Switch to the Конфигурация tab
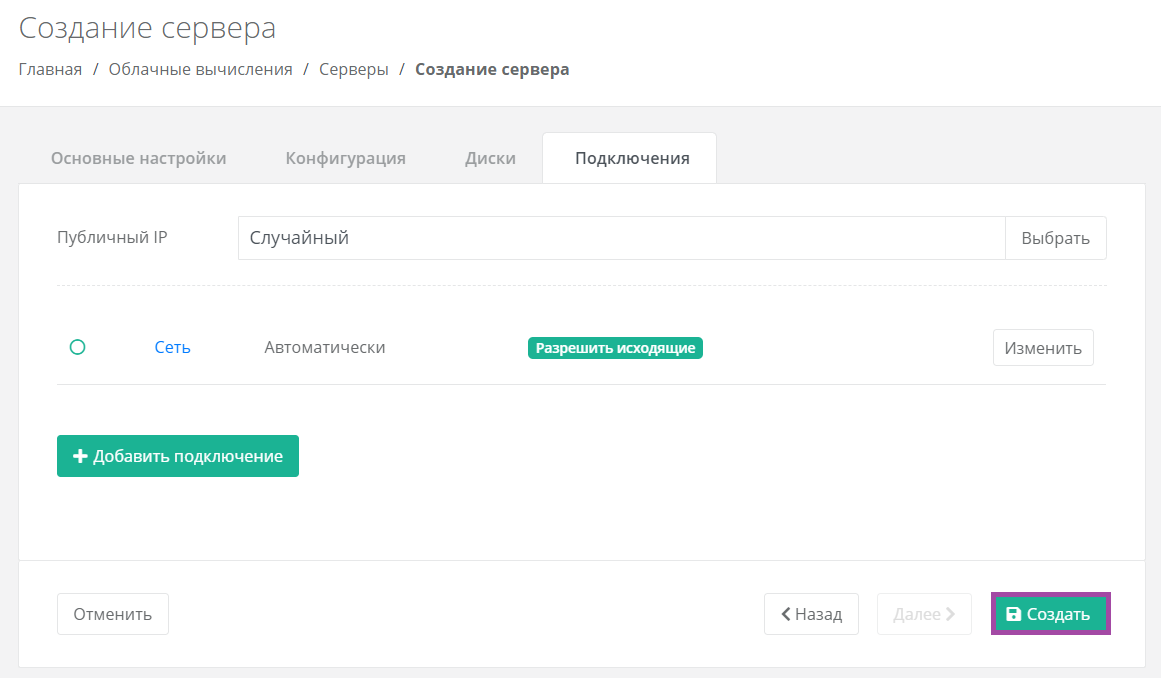Image resolution: width=1161 pixels, height=678 pixels. (x=346, y=158)
